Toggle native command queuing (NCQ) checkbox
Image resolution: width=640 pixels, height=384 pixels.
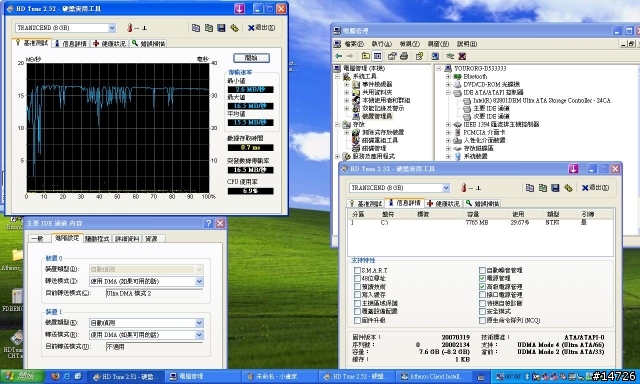pyautogui.click(x=482, y=320)
